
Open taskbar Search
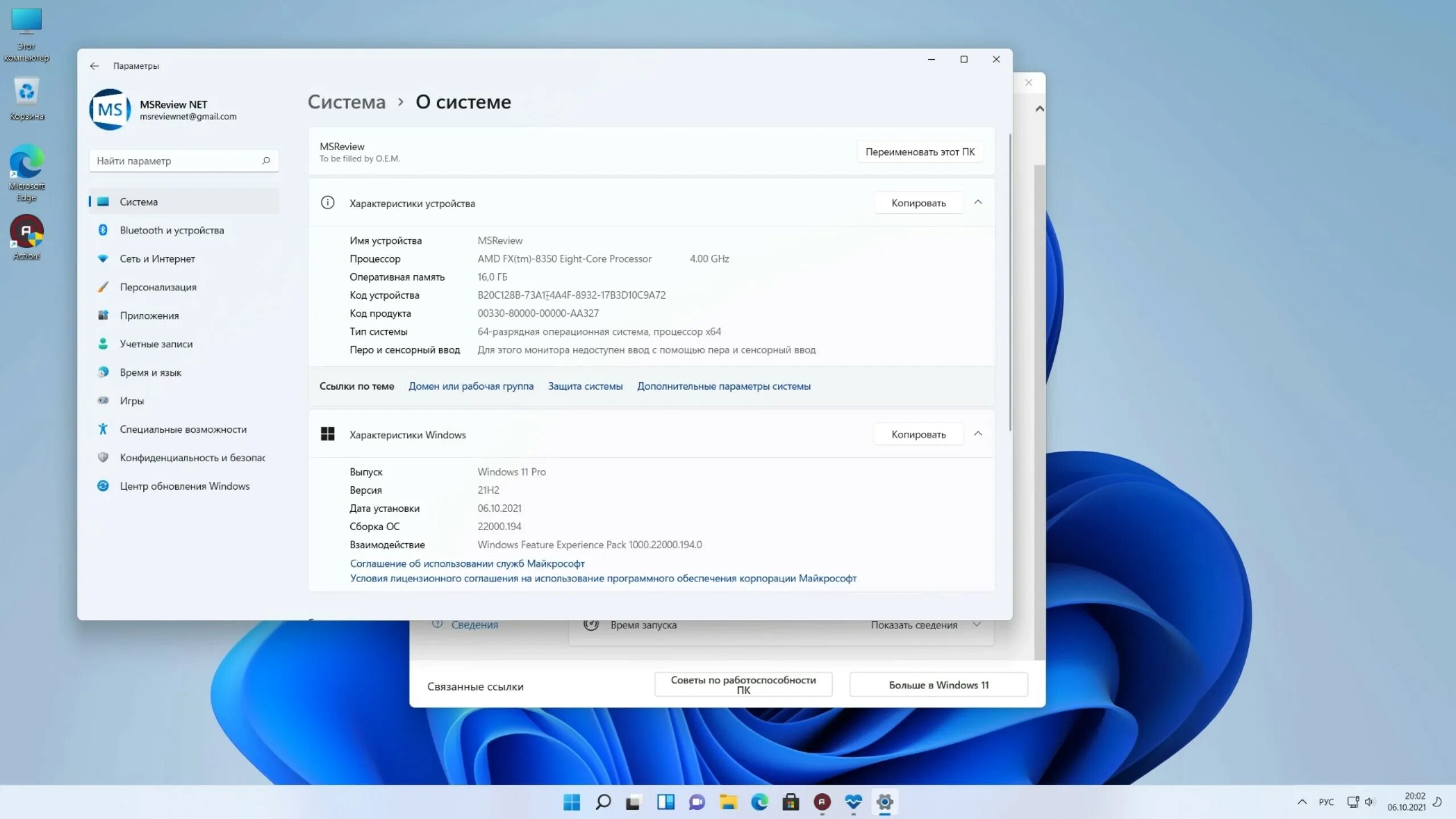coord(603,802)
